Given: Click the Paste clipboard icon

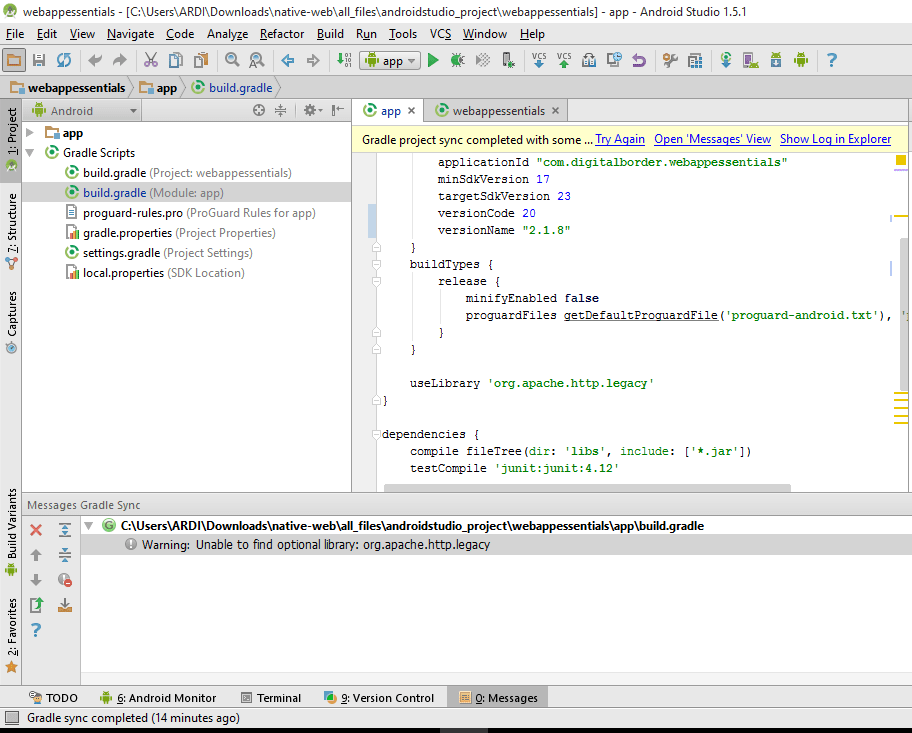Looking at the screenshot, I should click(201, 60).
